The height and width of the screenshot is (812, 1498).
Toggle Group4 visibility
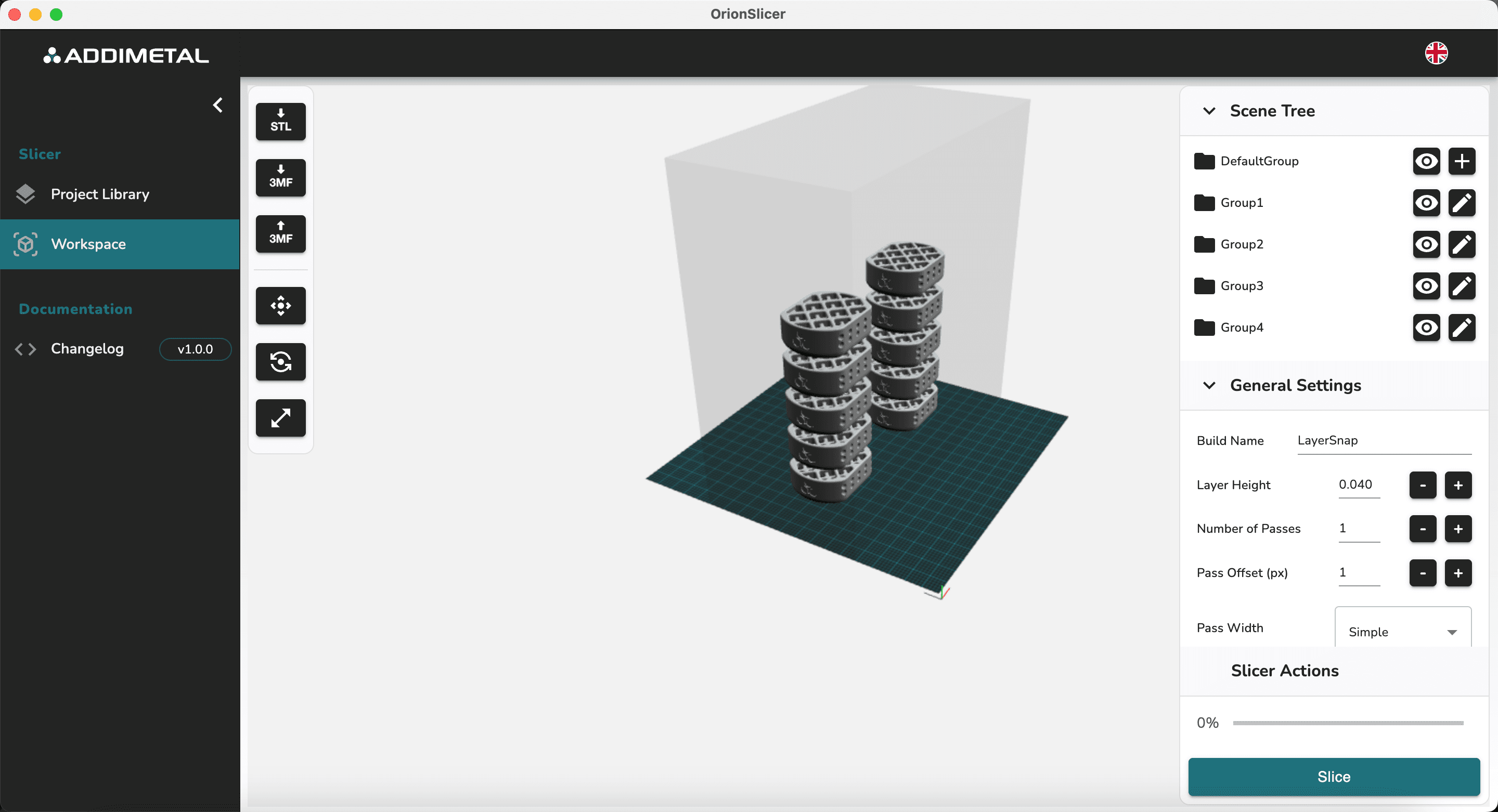pyautogui.click(x=1426, y=327)
